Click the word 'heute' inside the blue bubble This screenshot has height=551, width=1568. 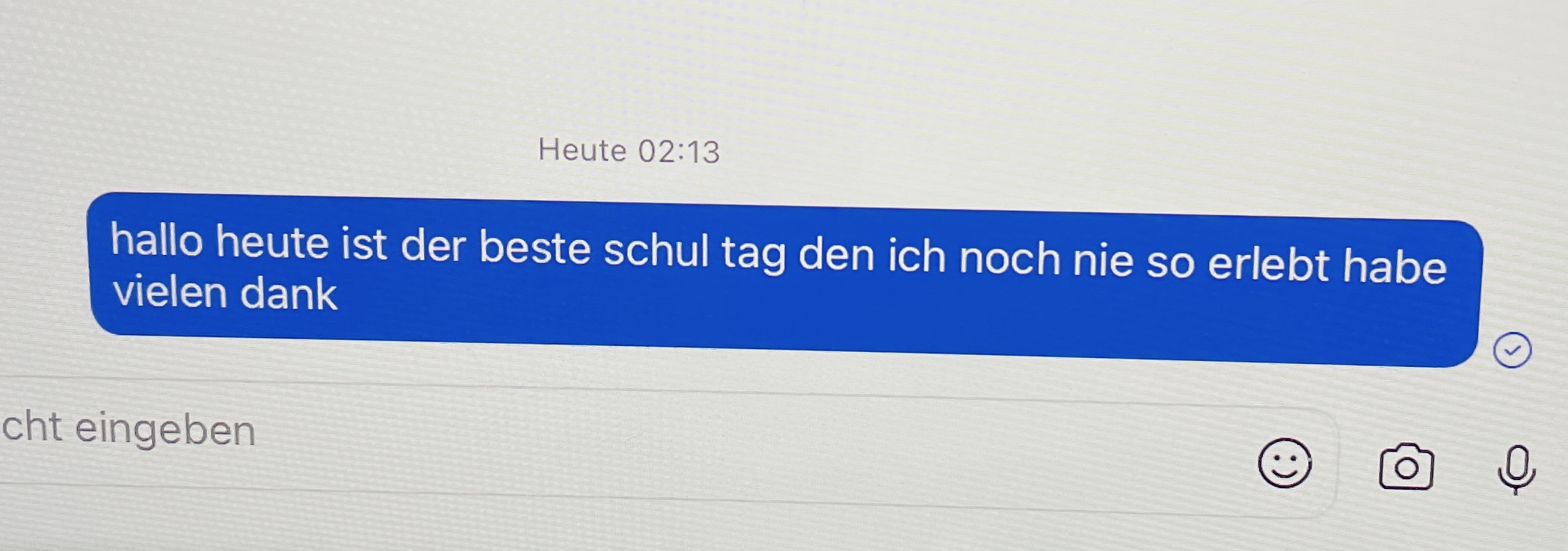pos(272,243)
